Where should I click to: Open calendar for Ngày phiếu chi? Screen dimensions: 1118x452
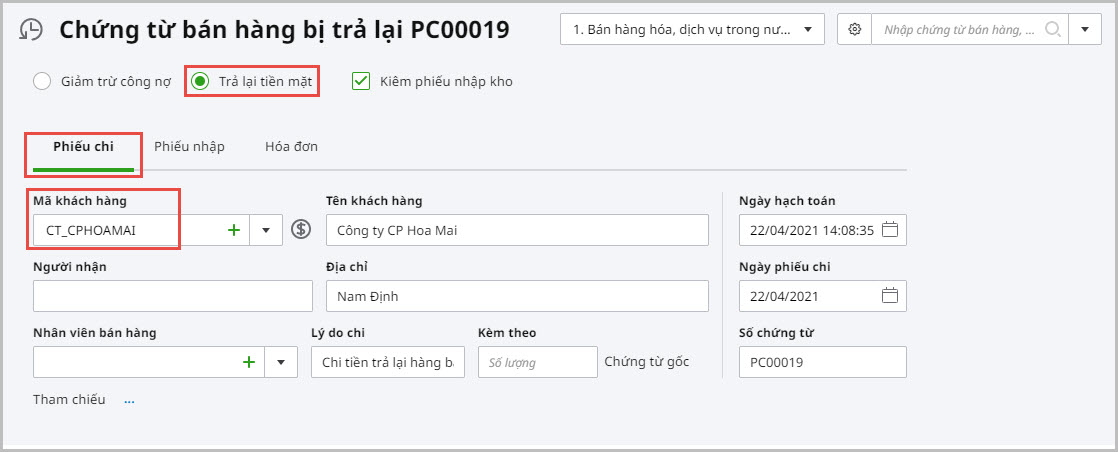pos(890,296)
